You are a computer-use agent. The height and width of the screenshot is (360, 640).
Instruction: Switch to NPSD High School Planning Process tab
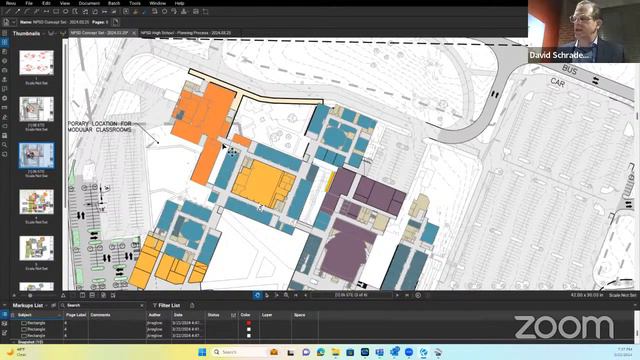click(186, 33)
